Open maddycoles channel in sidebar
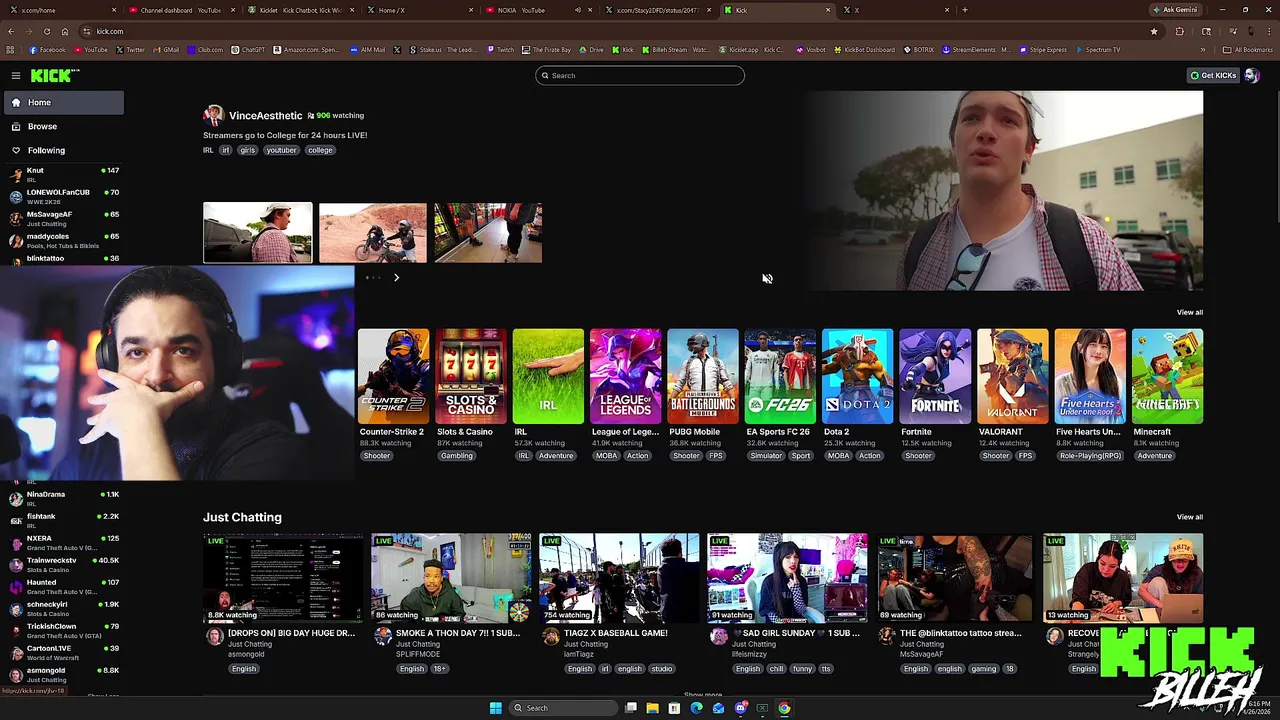 (x=63, y=240)
